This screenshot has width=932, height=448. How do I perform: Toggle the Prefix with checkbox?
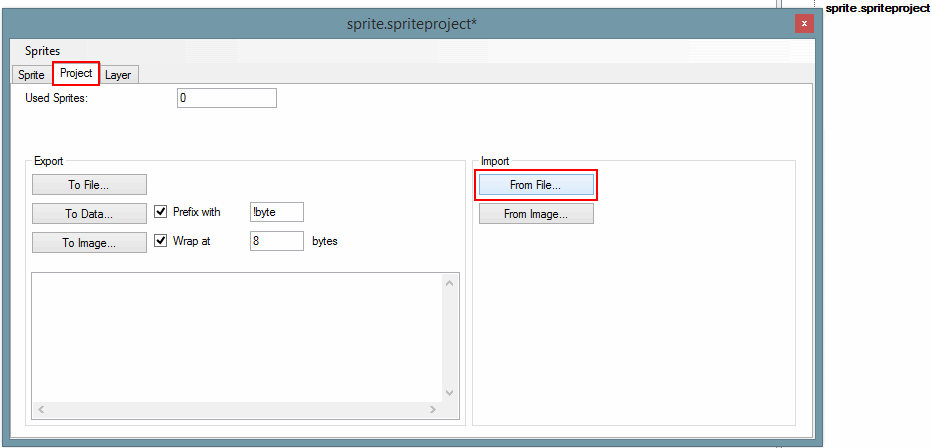pos(161,212)
